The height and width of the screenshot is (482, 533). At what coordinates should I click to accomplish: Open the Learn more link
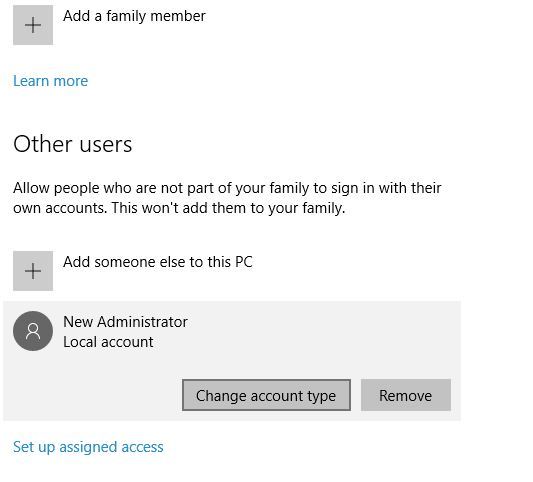50,81
